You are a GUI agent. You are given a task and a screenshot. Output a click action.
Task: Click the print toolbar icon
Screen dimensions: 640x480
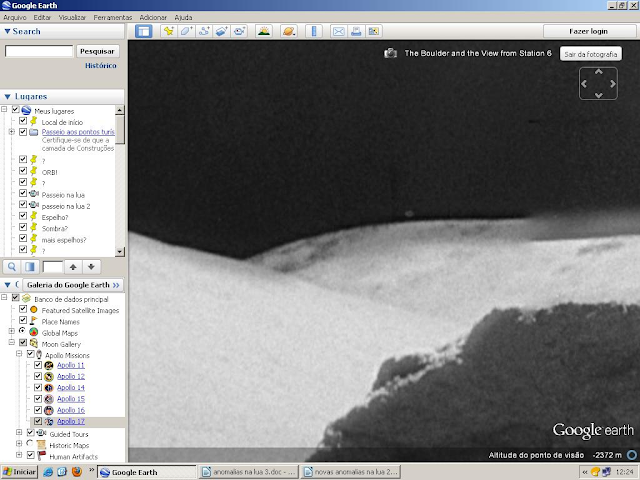coord(356,31)
